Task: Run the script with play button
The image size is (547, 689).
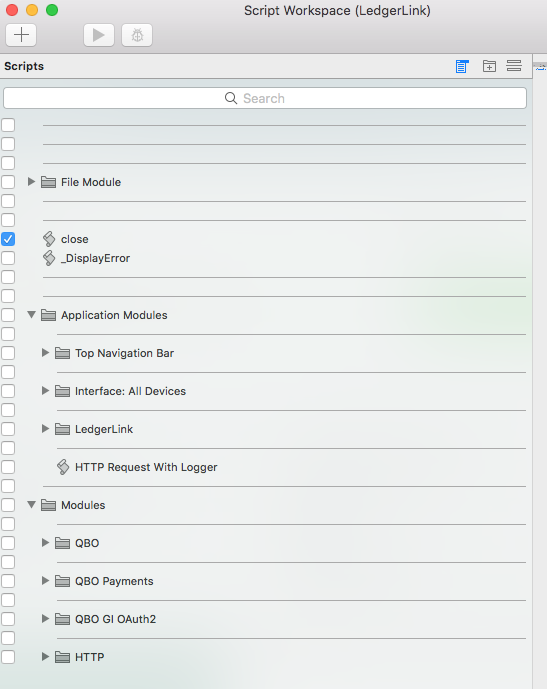Action: tap(99, 35)
